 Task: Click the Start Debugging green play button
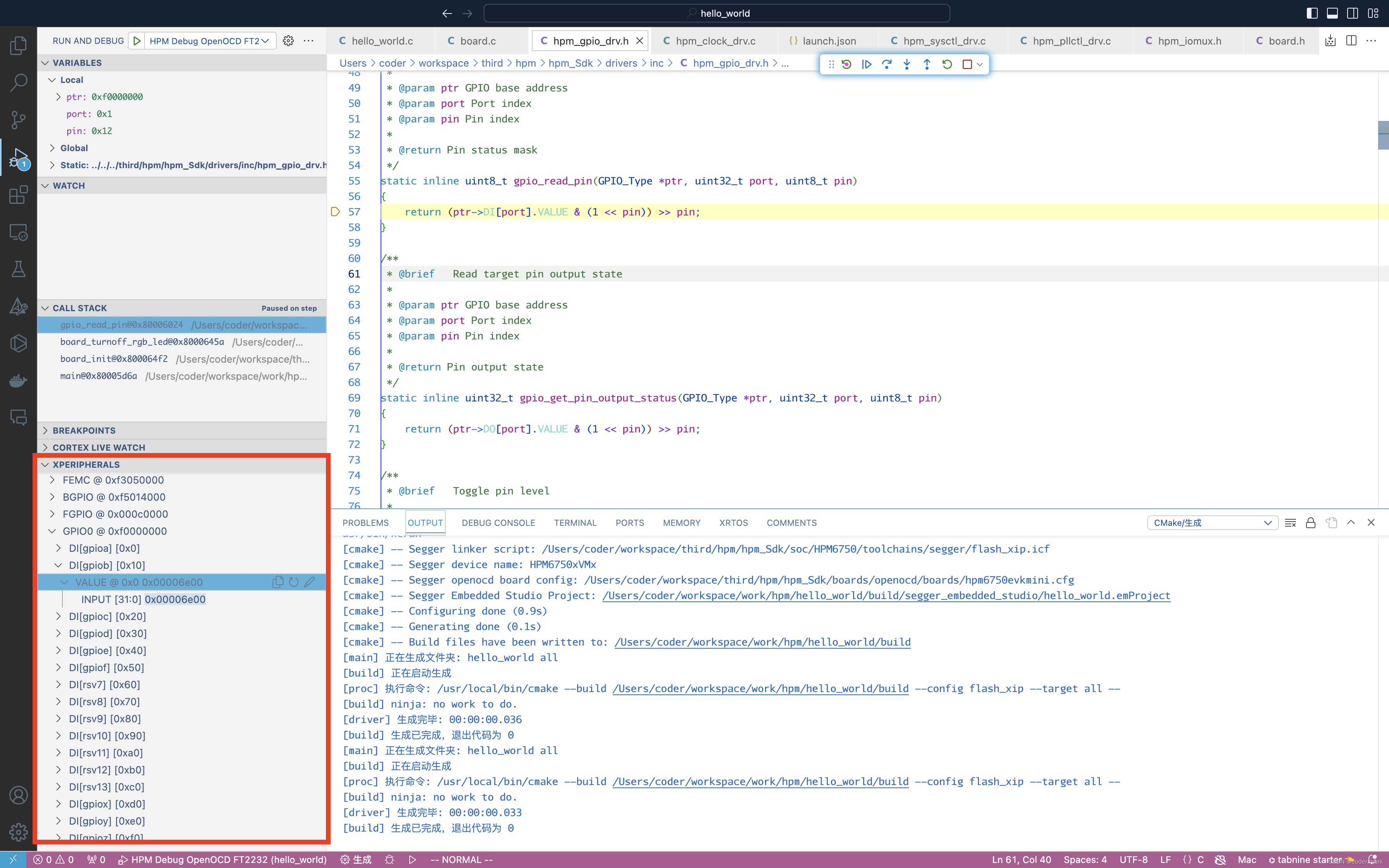point(136,41)
